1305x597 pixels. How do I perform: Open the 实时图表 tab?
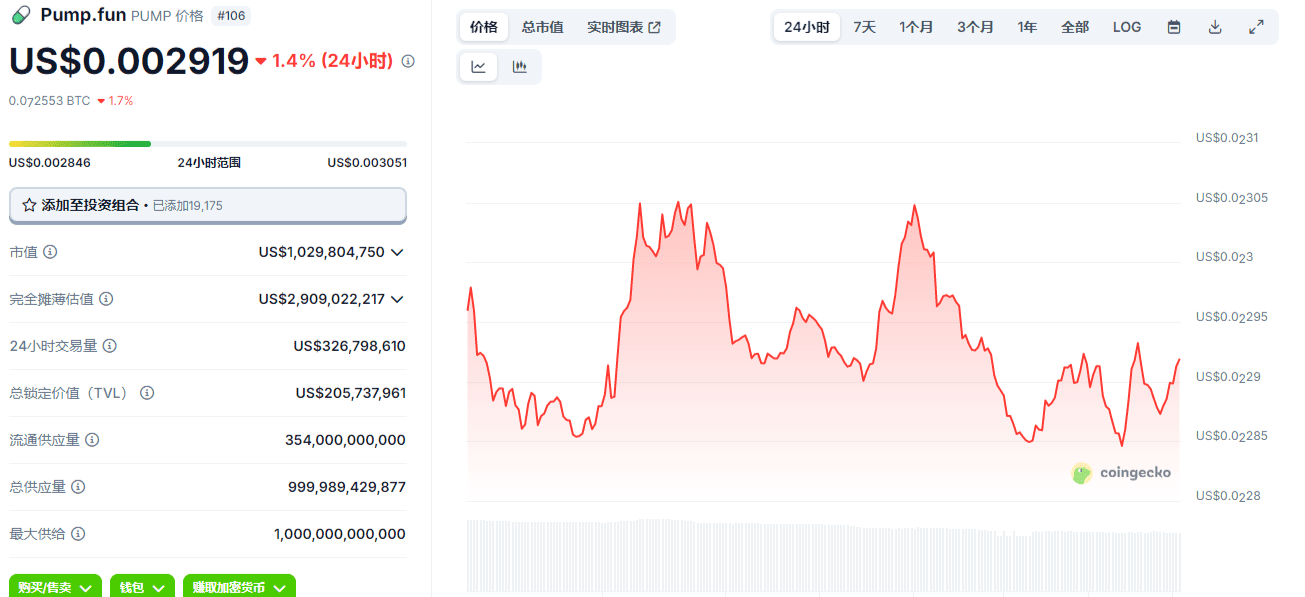click(x=624, y=27)
